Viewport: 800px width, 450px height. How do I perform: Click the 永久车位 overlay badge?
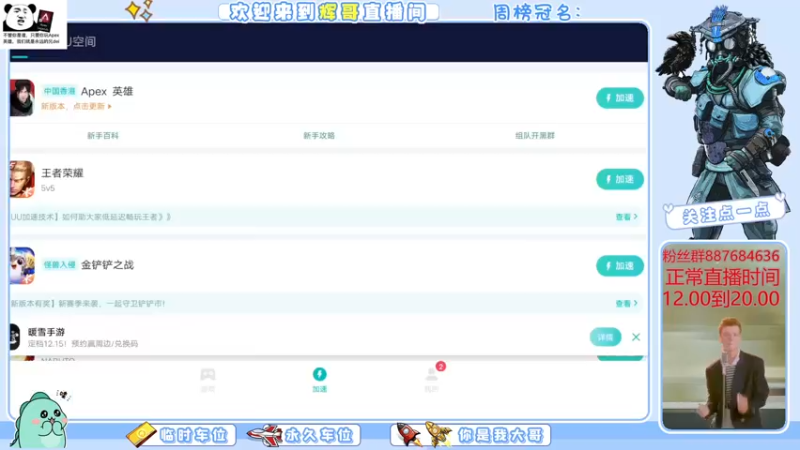(x=304, y=435)
